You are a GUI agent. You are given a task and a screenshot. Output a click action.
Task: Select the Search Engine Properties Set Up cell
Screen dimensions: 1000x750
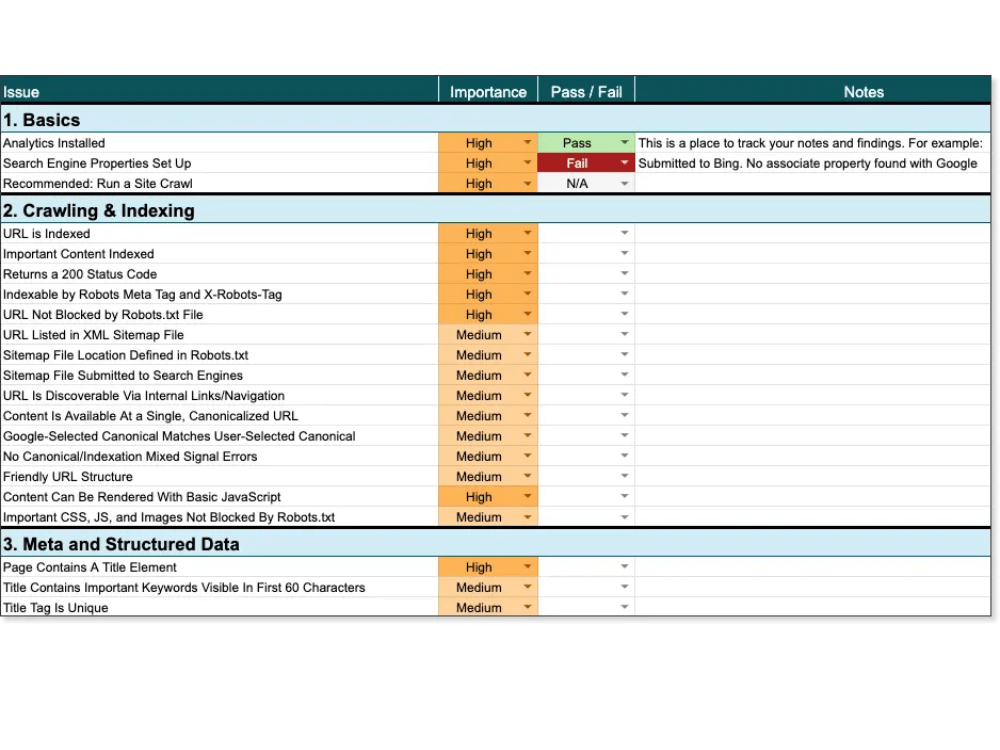pos(219,163)
